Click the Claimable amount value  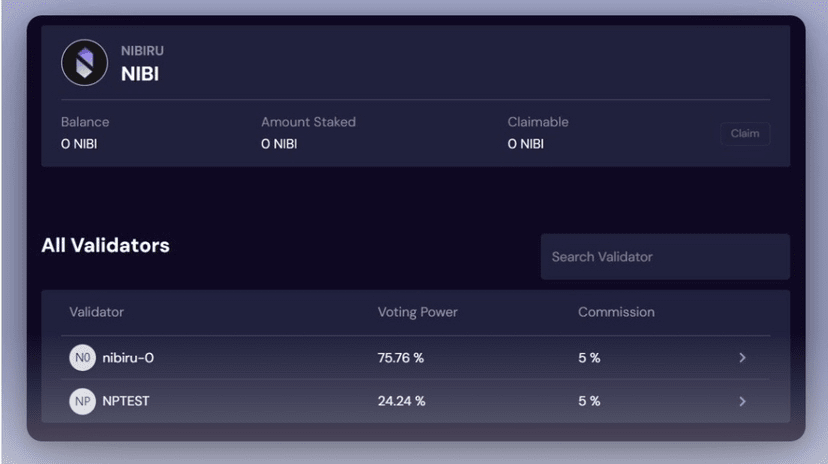click(526, 144)
